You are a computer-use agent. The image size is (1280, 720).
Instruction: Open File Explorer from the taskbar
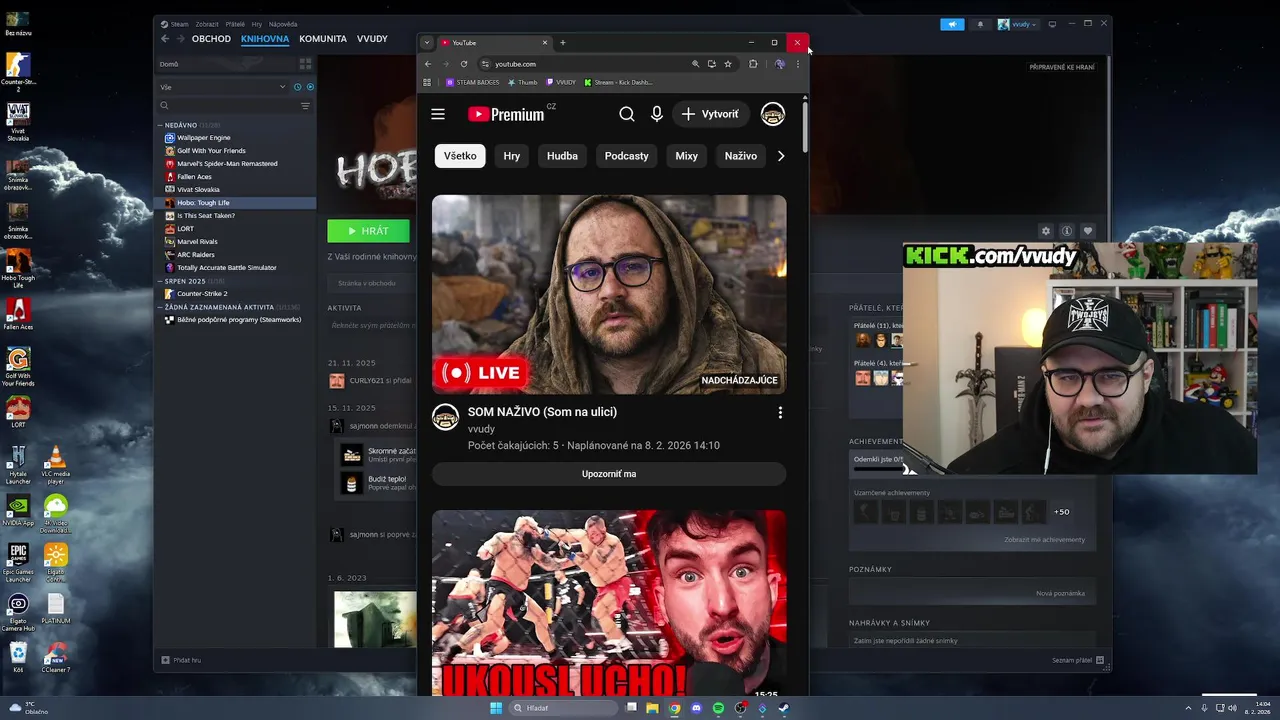[x=652, y=708]
